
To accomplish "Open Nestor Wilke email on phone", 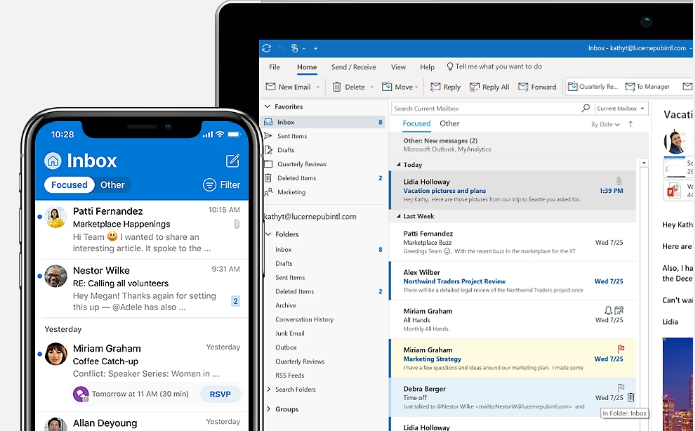I will click(x=142, y=288).
